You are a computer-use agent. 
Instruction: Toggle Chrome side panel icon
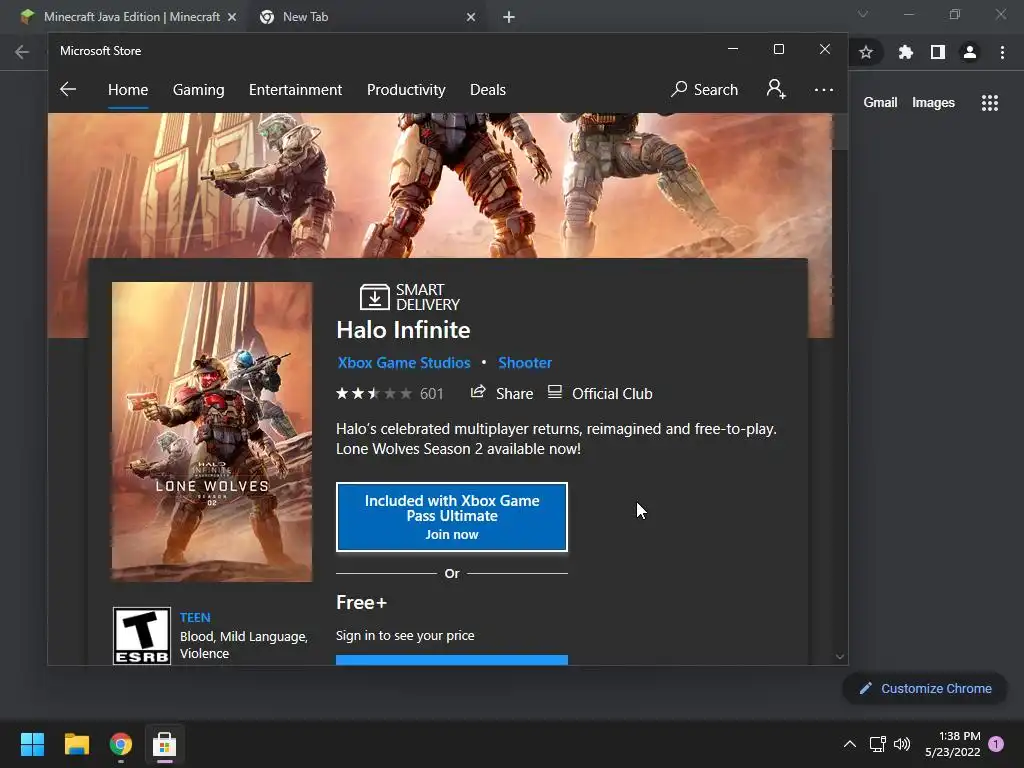[x=938, y=52]
